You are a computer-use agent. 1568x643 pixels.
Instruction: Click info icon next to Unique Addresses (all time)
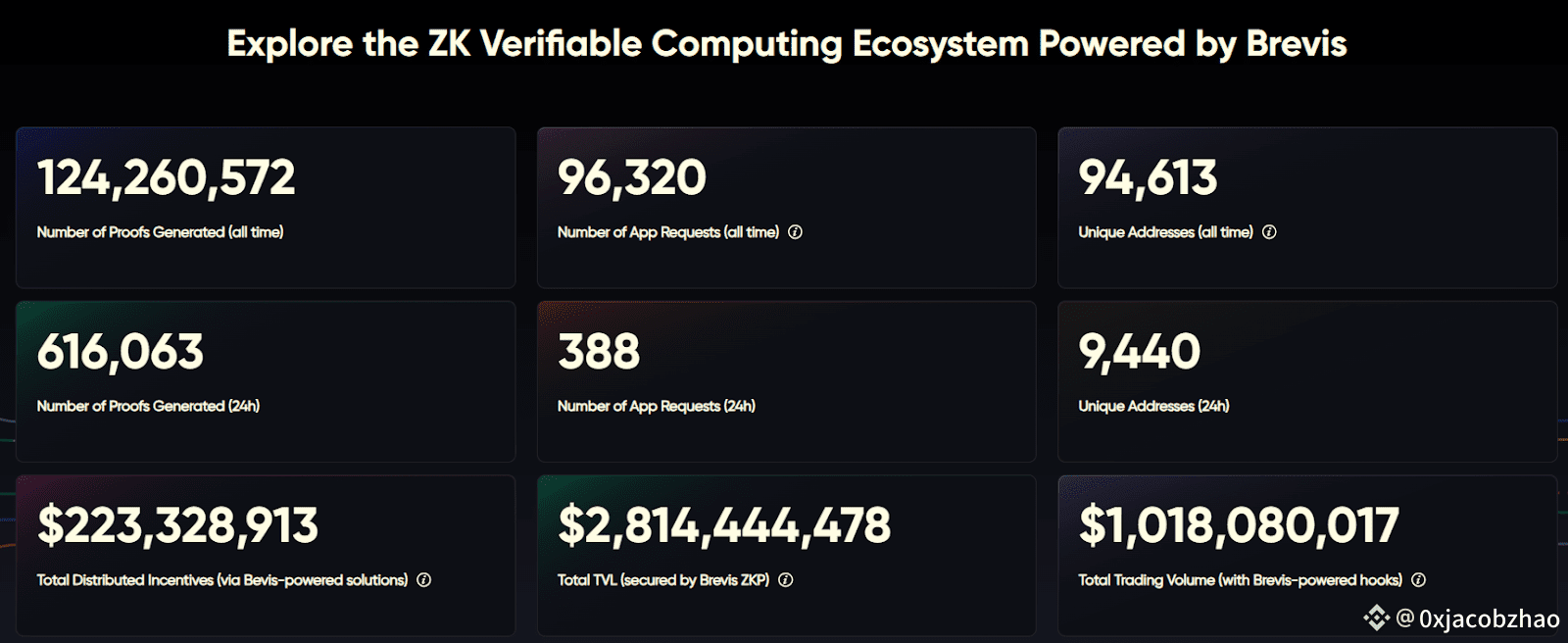coord(1269,232)
